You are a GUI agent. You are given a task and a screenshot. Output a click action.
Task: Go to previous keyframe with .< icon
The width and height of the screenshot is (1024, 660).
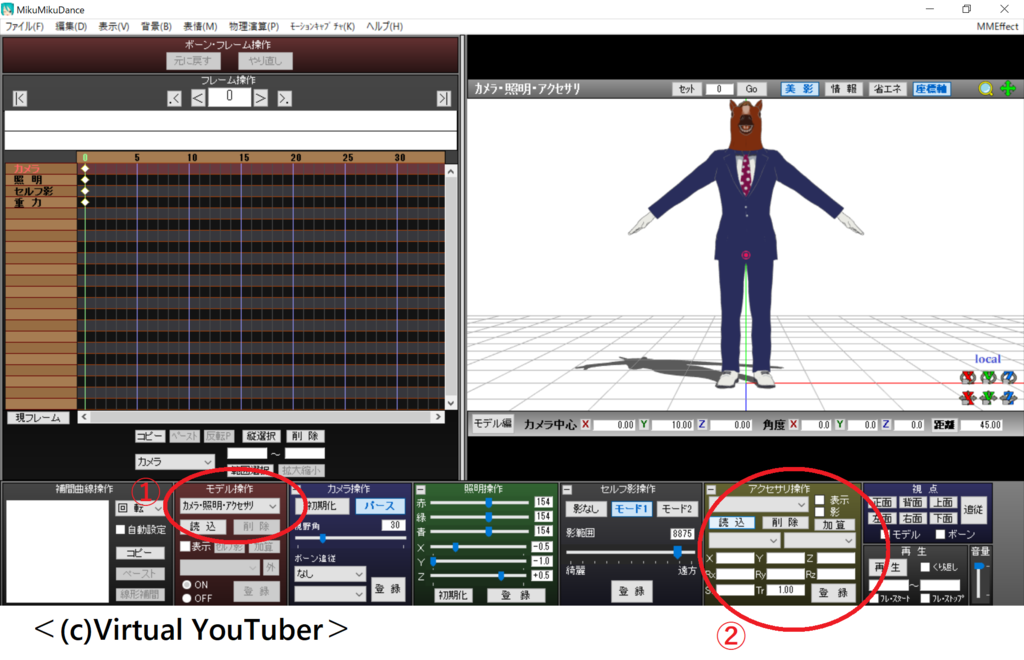[x=174, y=99]
